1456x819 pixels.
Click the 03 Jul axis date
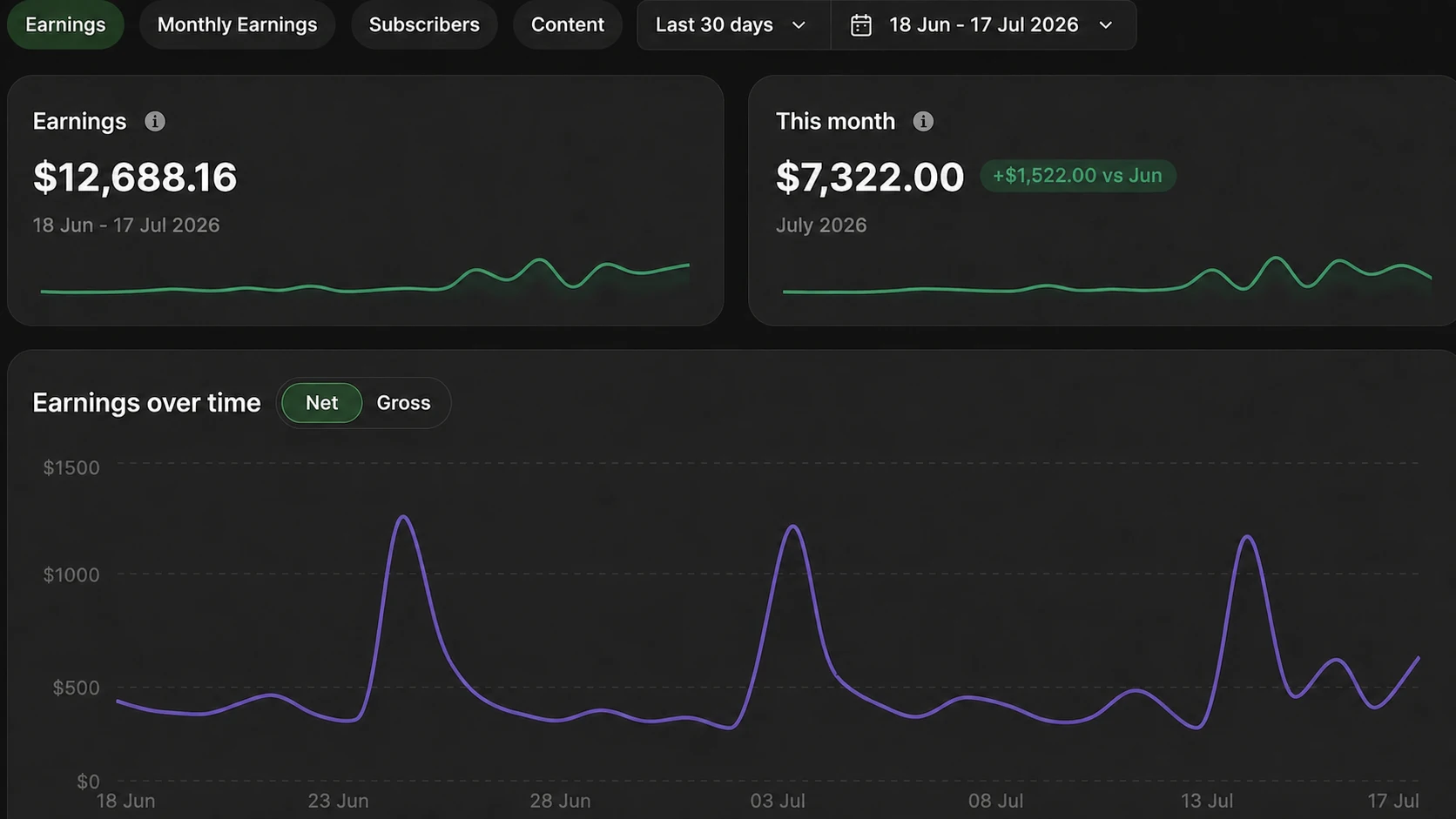[x=778, y=802]
